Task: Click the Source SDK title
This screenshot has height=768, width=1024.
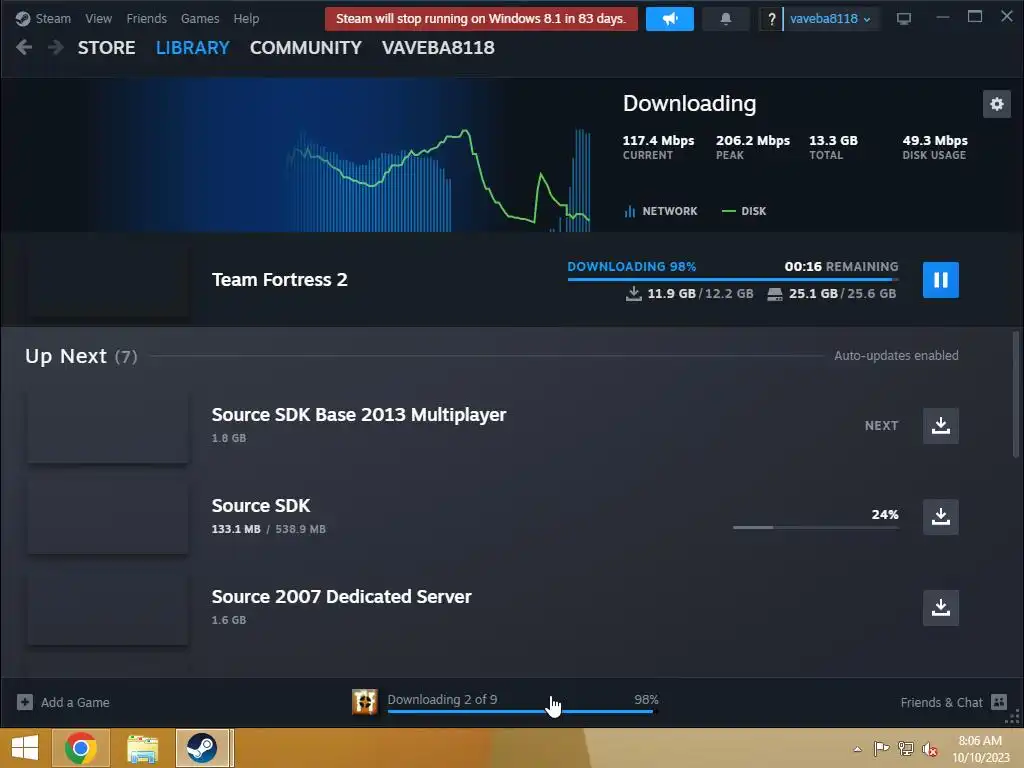Action: click(261, 505)
